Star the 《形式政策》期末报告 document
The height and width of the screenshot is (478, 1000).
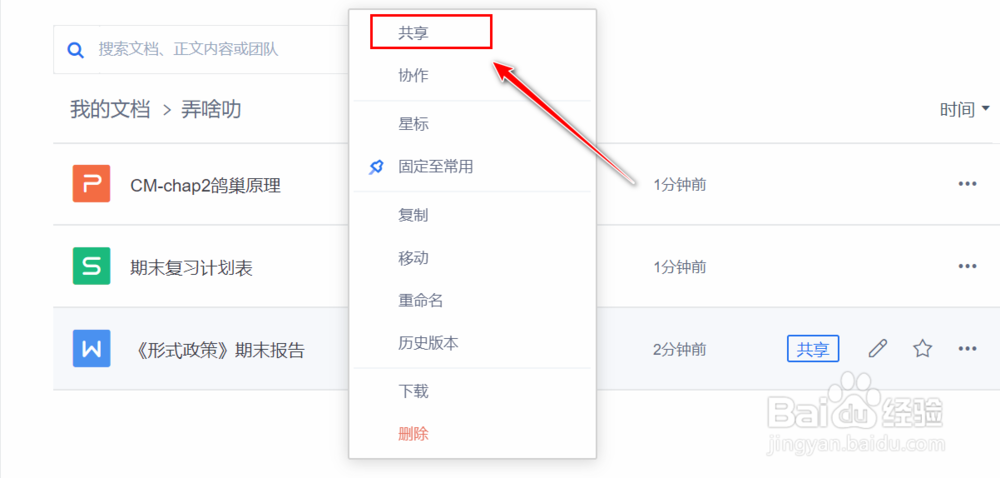point(922,348)
